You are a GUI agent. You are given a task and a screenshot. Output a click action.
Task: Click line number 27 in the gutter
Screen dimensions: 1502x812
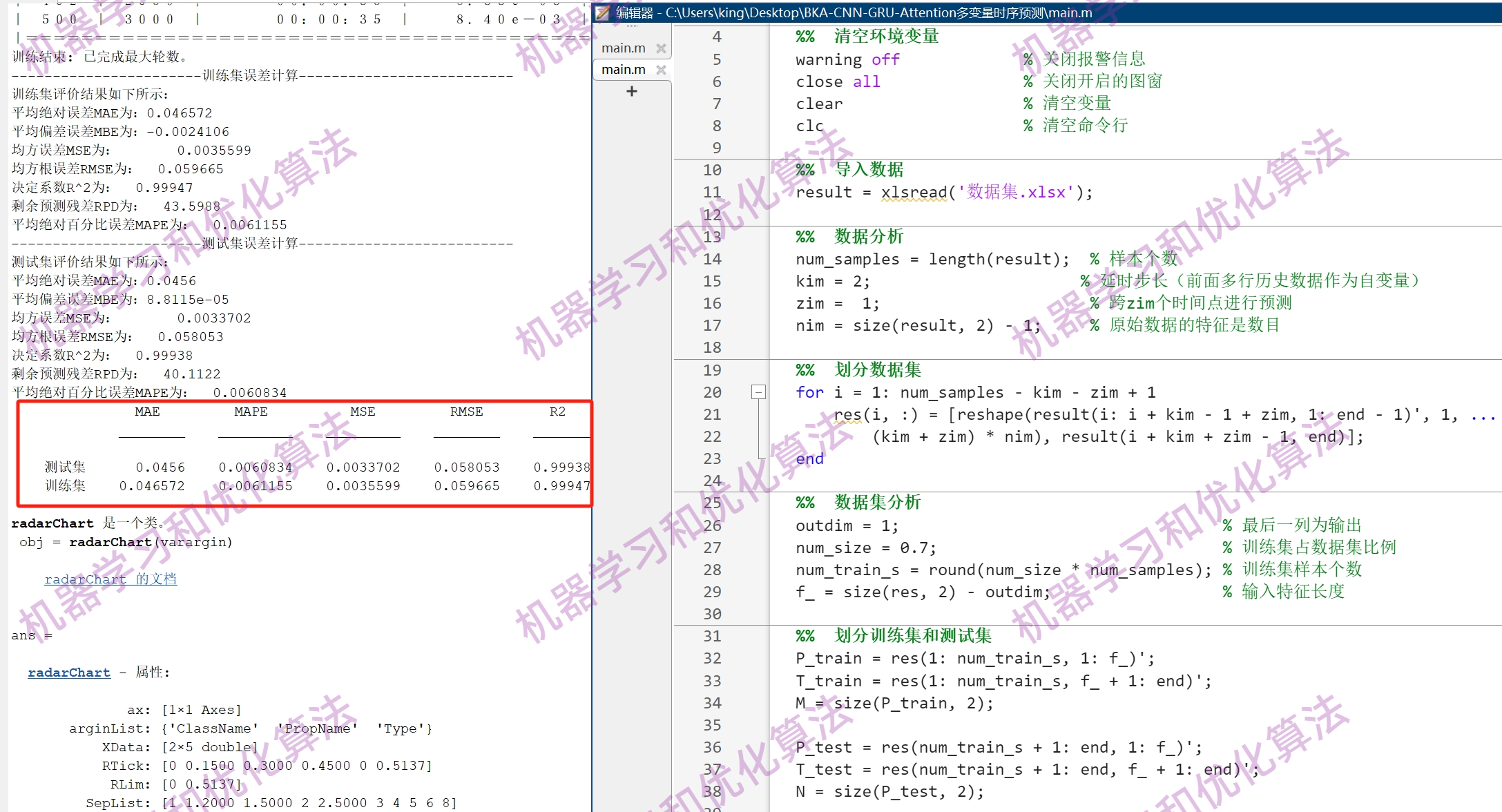point(712,548)
